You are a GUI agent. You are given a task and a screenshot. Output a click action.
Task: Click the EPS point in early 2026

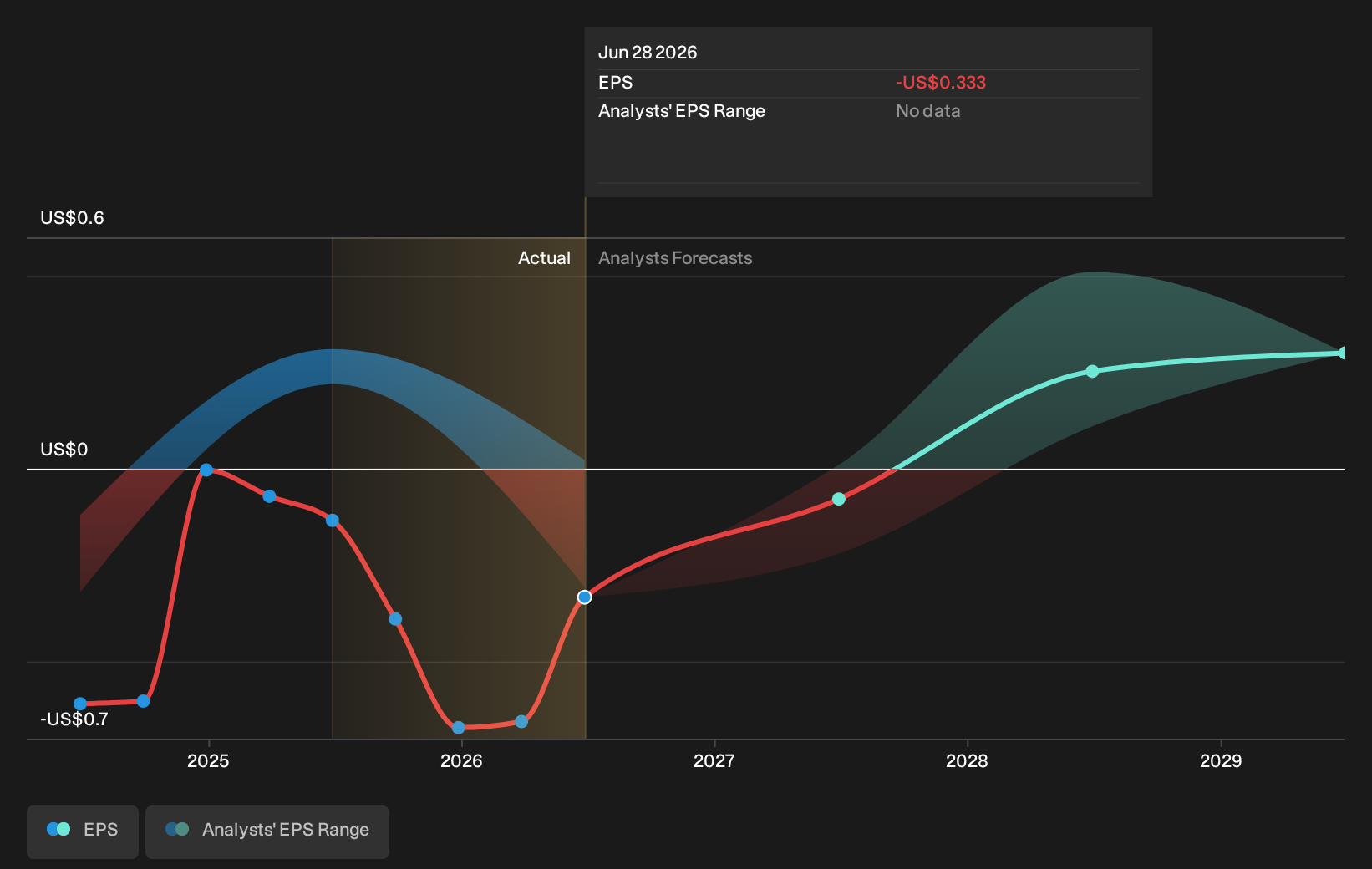[x=521, y=721]
